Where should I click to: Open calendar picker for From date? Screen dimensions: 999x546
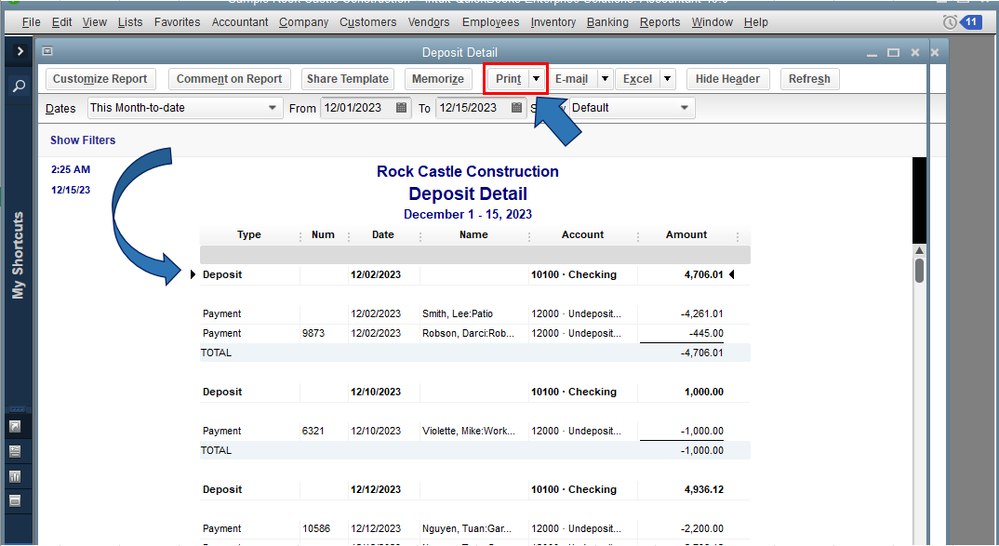click(402, 108)
